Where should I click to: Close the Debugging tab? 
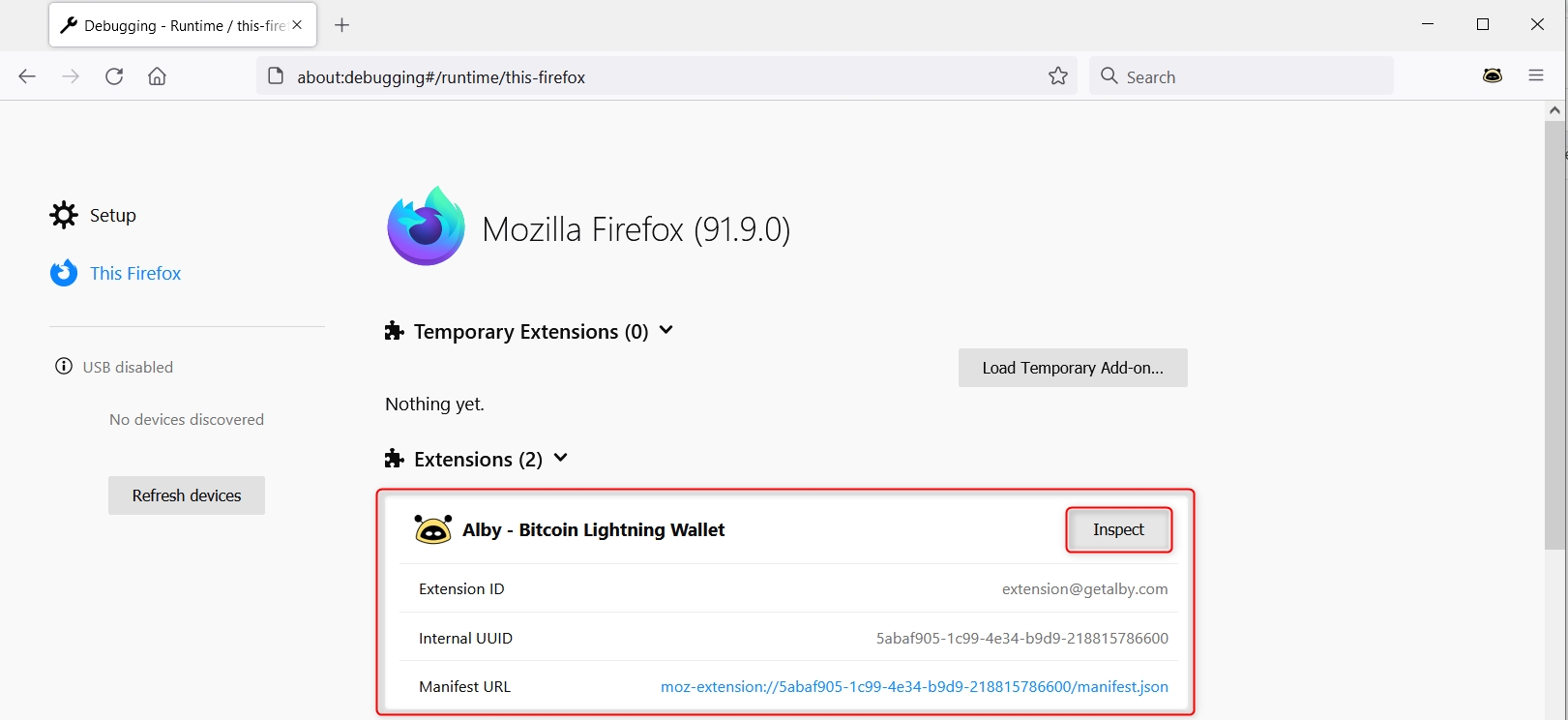[297, 25]
